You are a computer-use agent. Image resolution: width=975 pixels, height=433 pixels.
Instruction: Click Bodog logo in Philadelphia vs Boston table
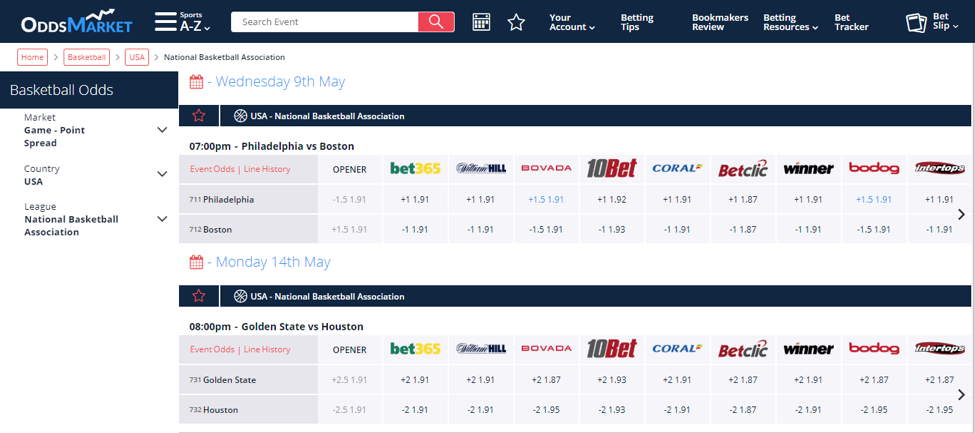pyautogui.click(x=874, y=168)
